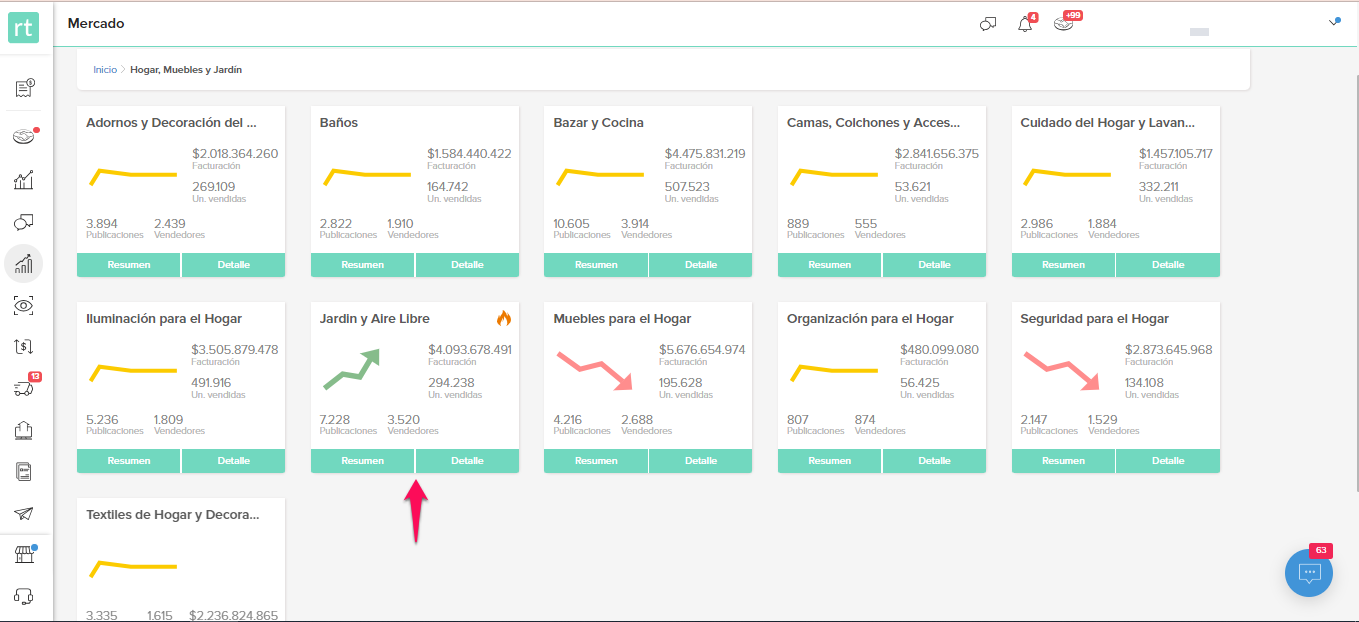1359x622 pixels.
Task: Click the fire icon on Jardín y Aire Libre
Action: pyautogui.click(x=503, y=319)
